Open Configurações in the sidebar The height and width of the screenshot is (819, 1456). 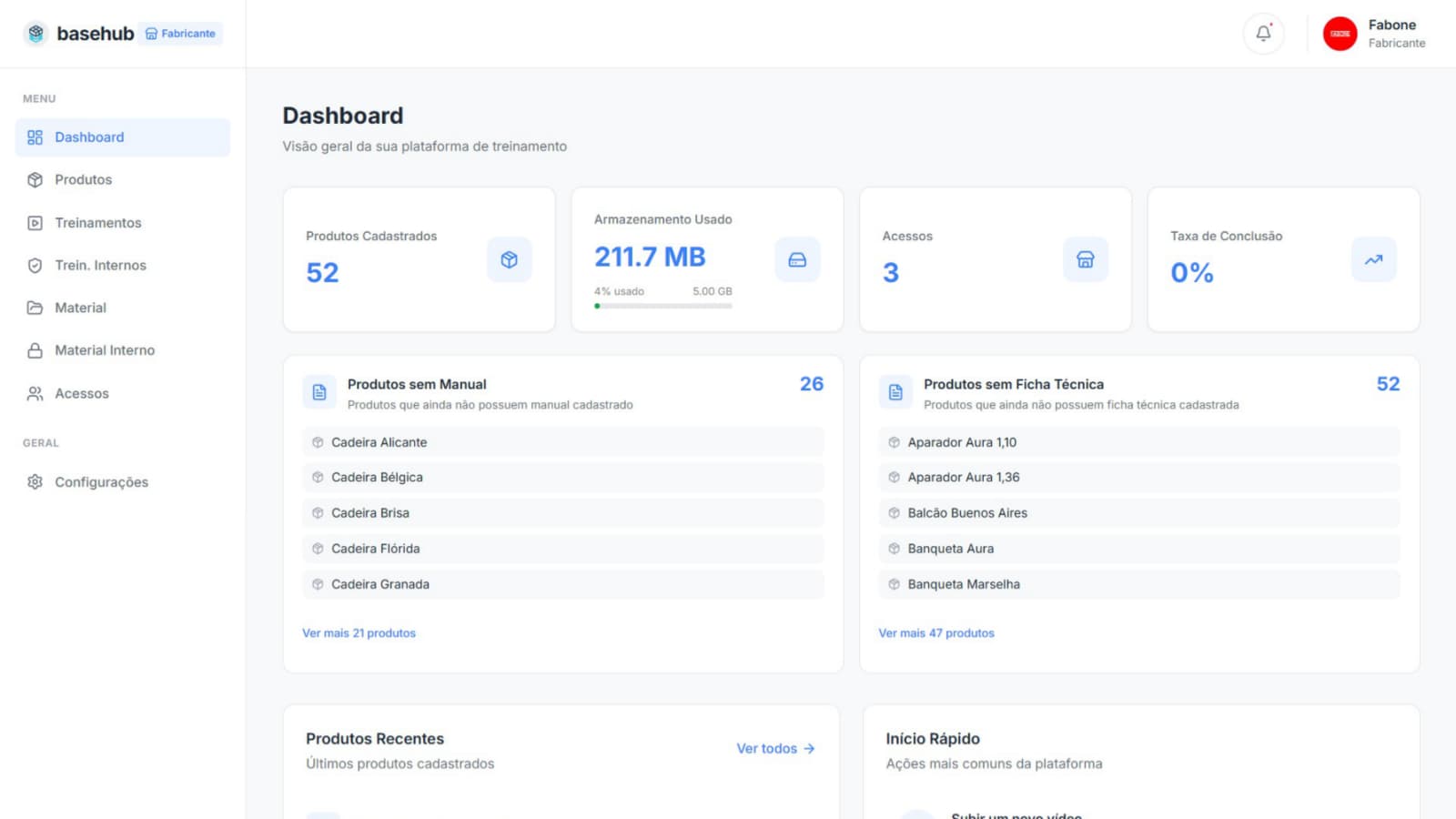[x=122, y=482]
